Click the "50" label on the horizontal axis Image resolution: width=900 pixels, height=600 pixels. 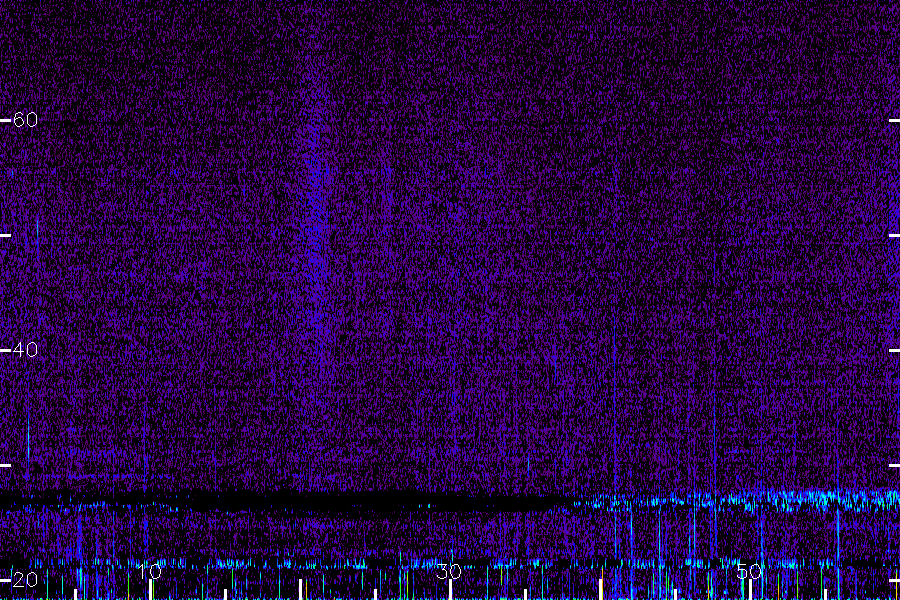[x=749, y=571]
